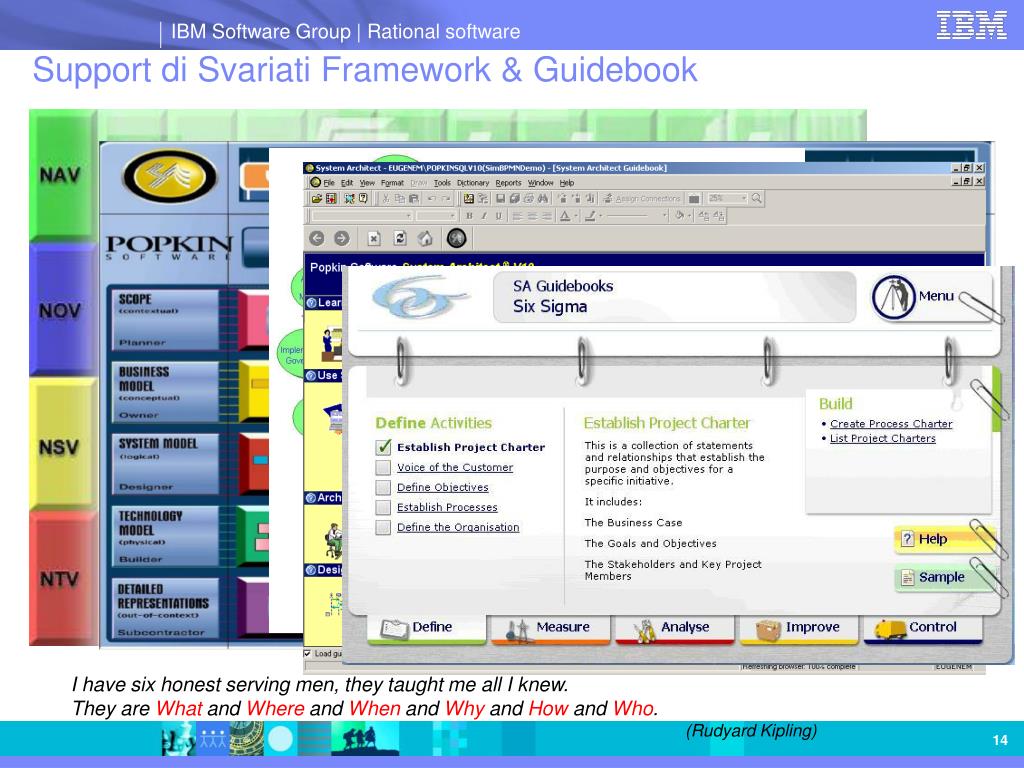This screenshot has width=1024, height=768.
Task: Click the Help question icon in guidebook
Action: tap(907, 539)
